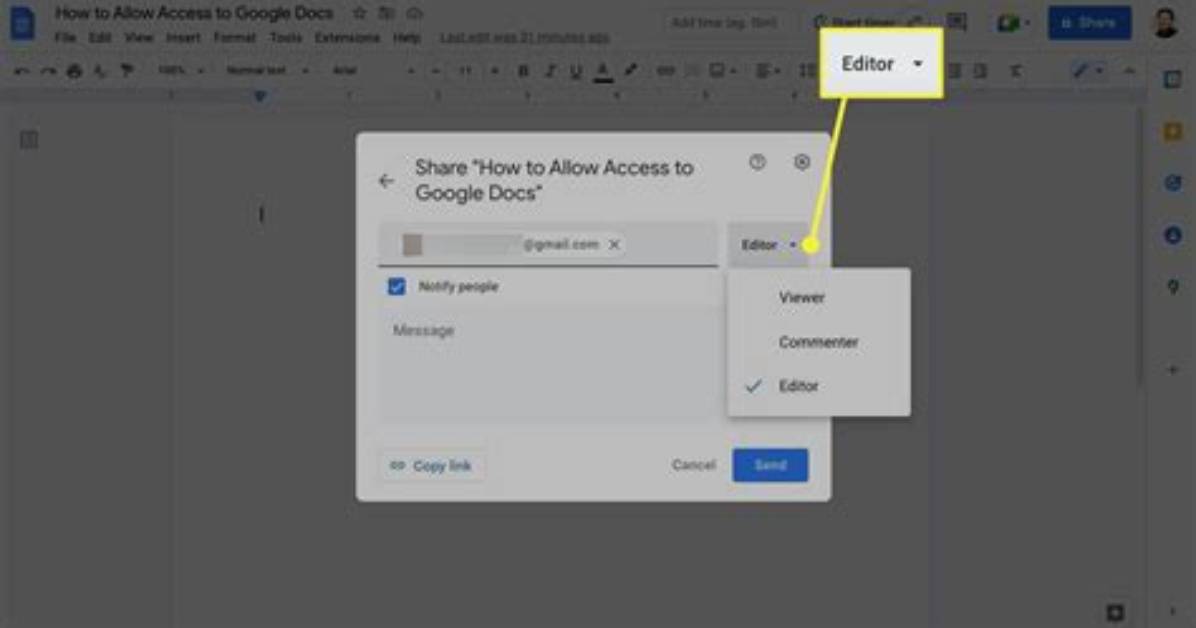Go back using the share dialog arrow
The image size is (1196, 628).
pos(386,181)
